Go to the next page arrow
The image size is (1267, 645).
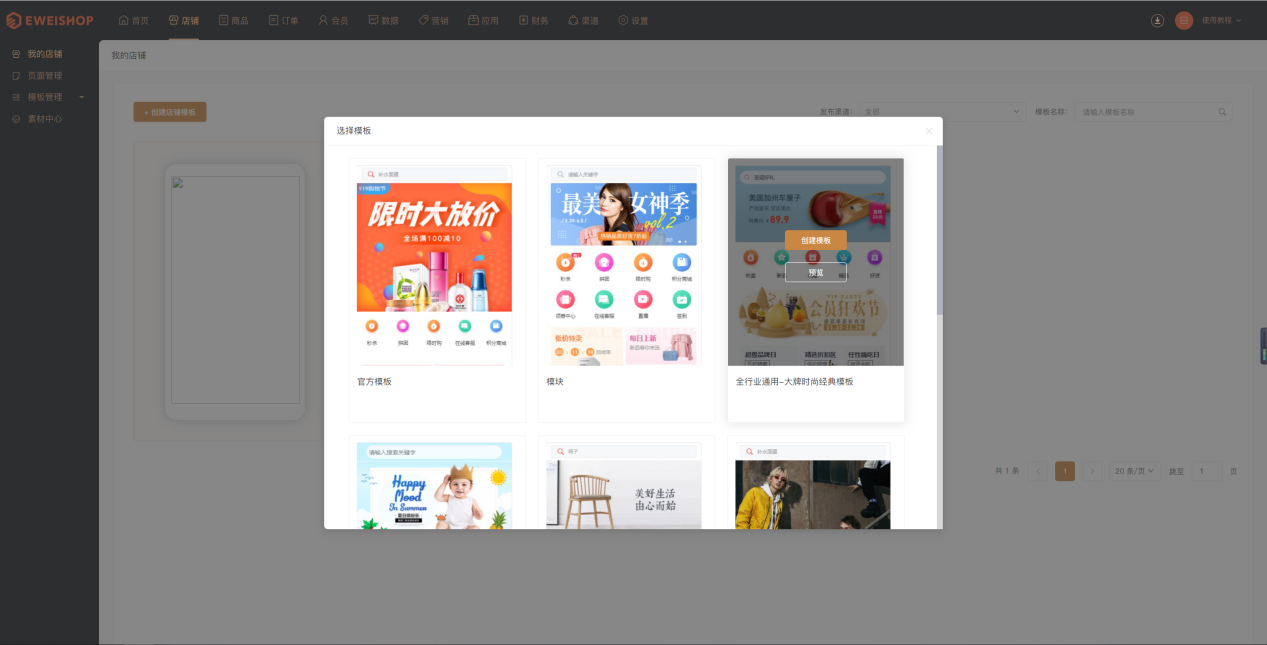pos(1092,471)
